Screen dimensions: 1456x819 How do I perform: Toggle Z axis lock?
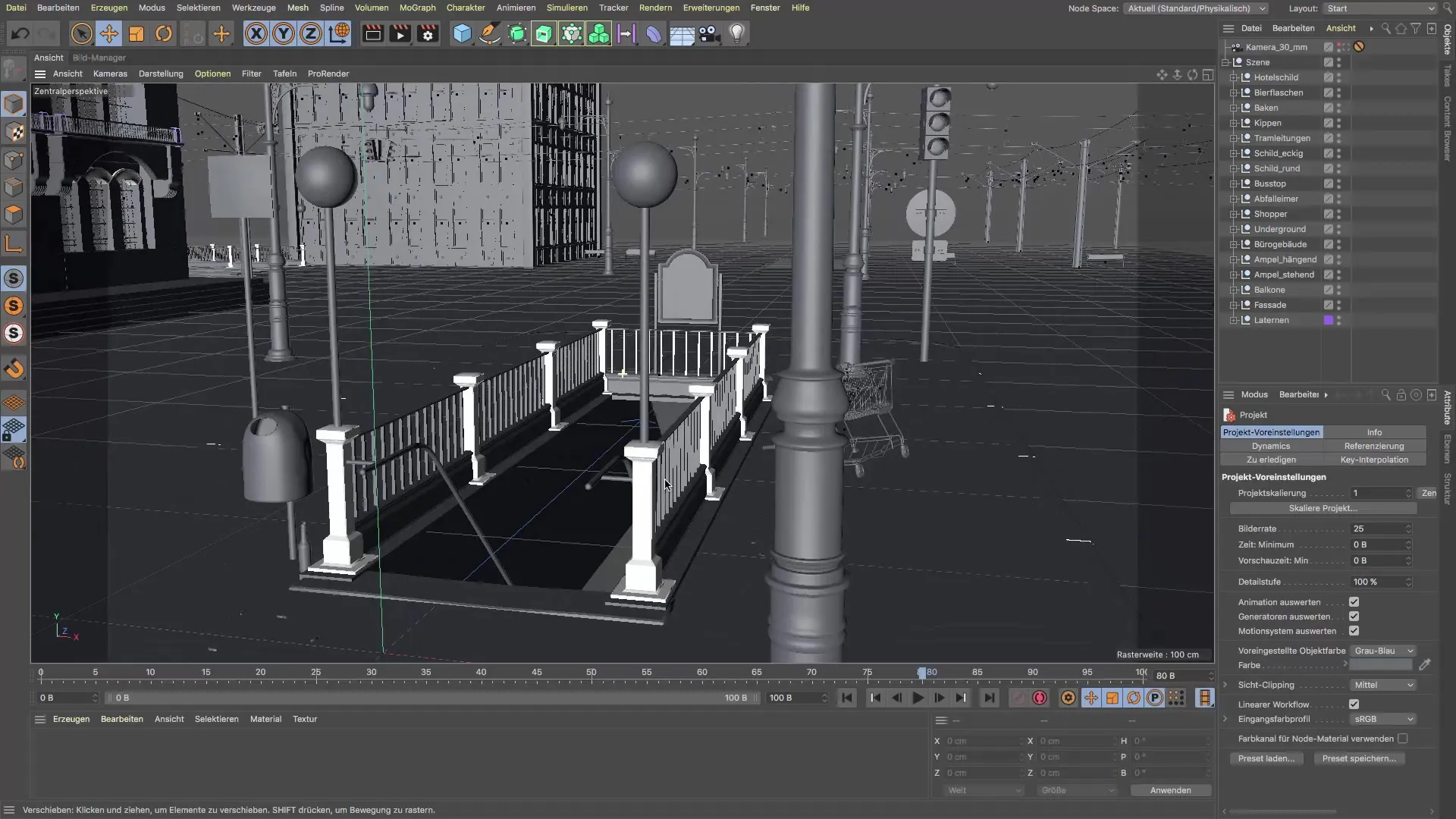[311, 34]
